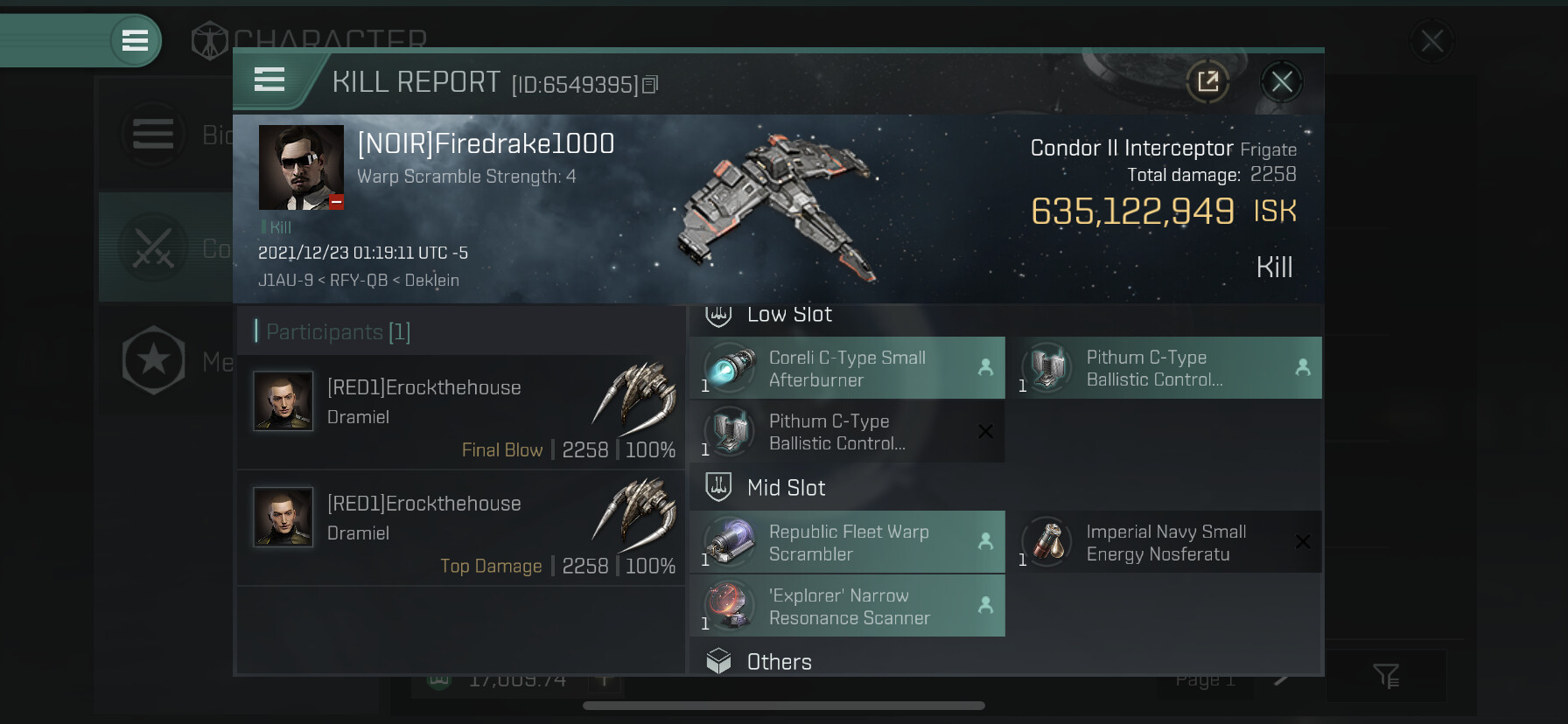Select the 'Explorer' Narrow Resonance Scanner icon
Viewport: 1568px width, 724px height.
(730, 606)
